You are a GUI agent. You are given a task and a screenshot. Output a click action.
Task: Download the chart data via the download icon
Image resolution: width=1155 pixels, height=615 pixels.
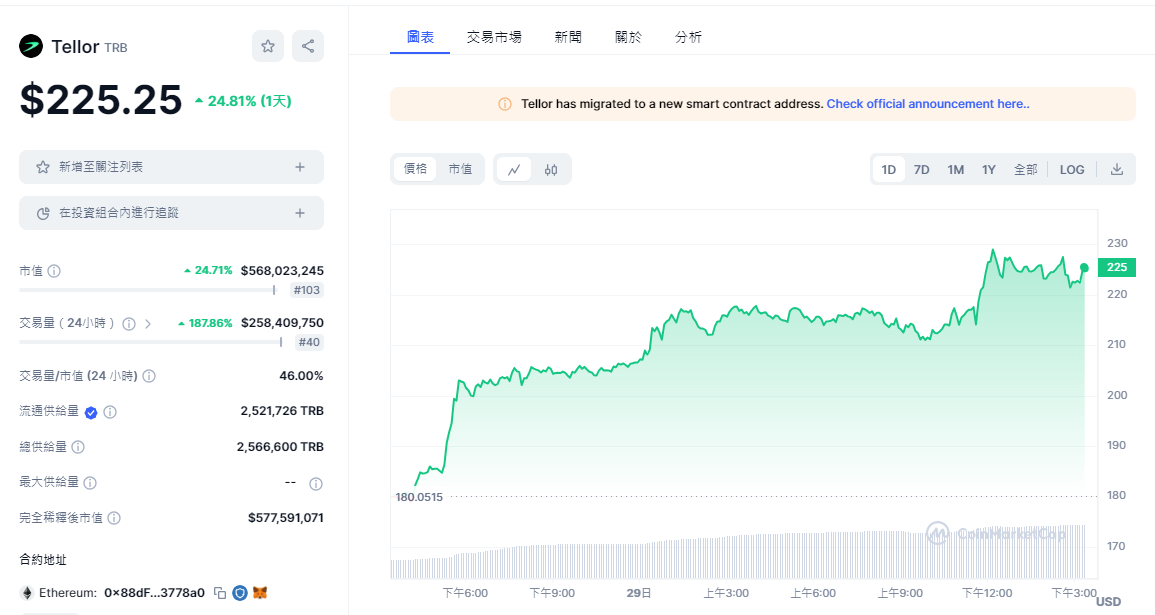pyautogui.click(x=1117, y=169)
